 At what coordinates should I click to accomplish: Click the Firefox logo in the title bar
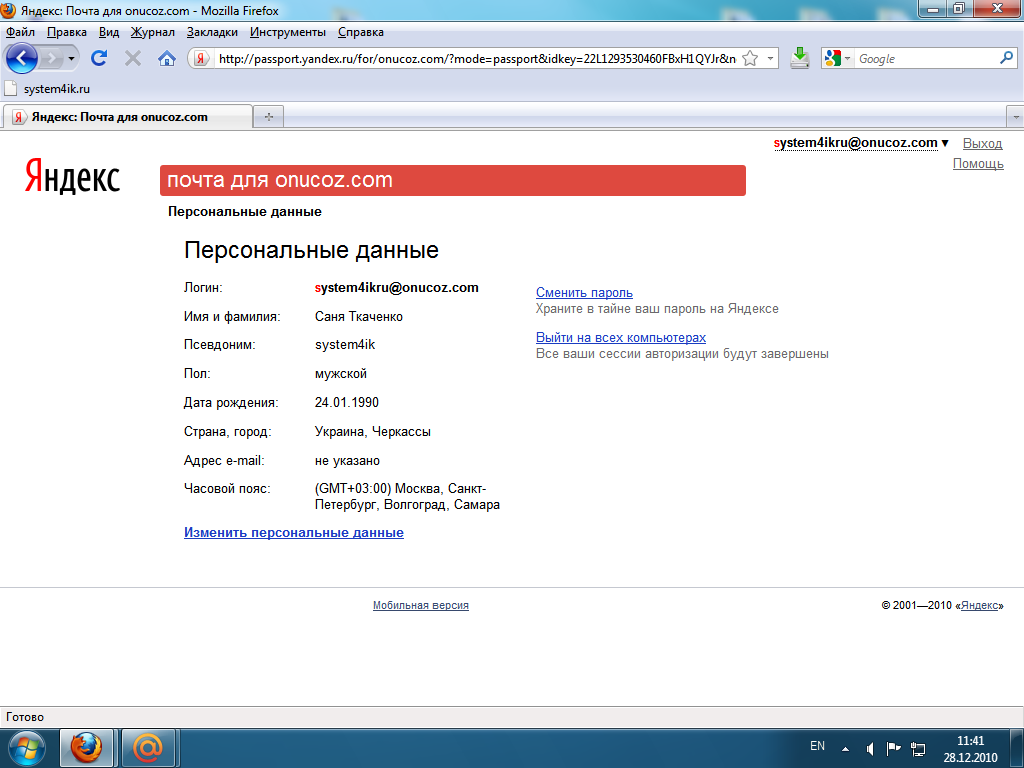[8, 10]
